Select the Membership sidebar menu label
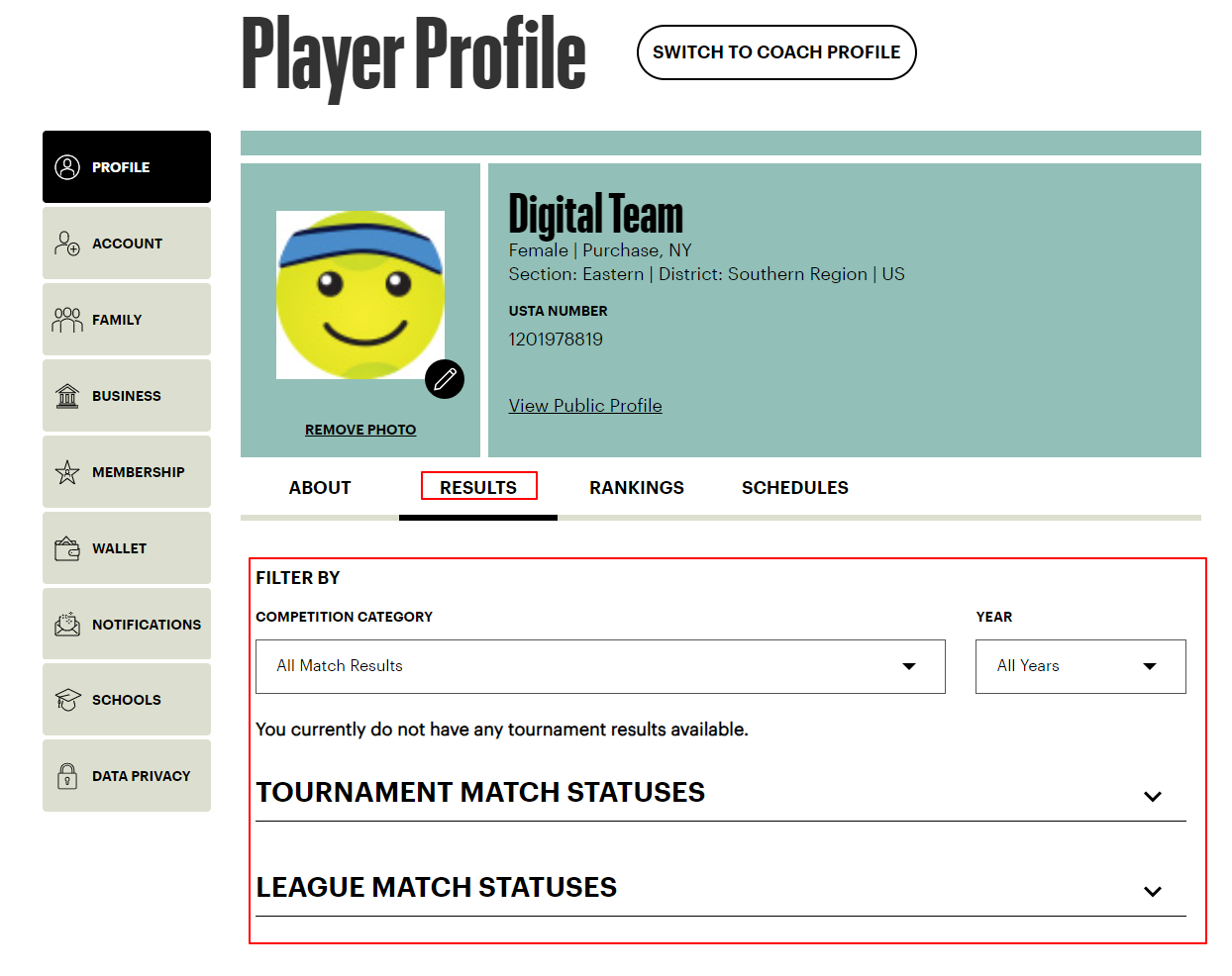Image resolution: width=1232 pixels, height=976 pixels. click(139, 472)
